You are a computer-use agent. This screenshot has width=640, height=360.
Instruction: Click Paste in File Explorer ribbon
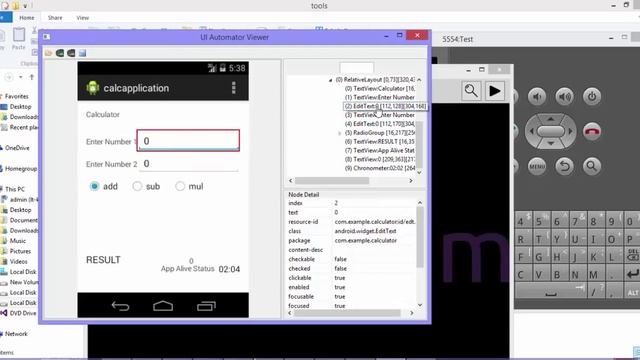point(18,39)
